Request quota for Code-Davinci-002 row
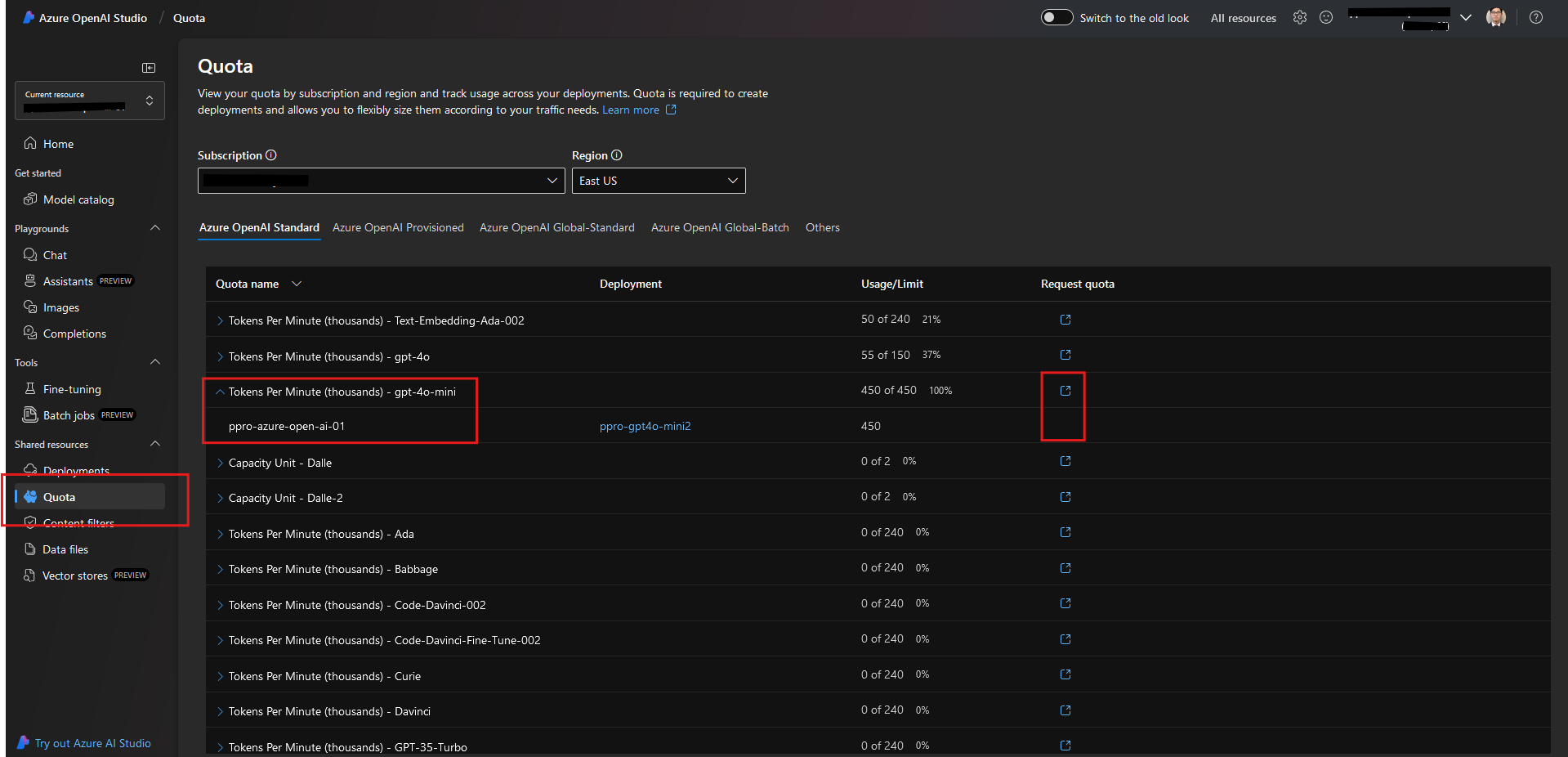Image resolution: width=1568 pixels, height=757 pixels. [x=1065, y=603]
